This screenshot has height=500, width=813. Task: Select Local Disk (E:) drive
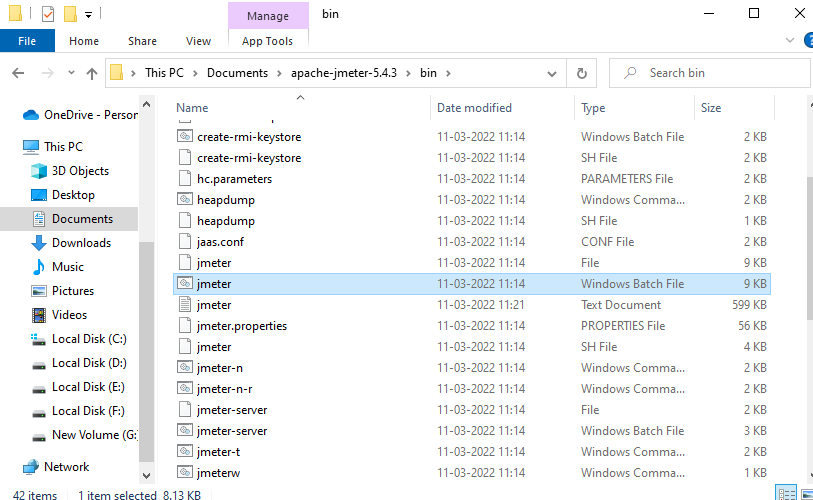78,387
